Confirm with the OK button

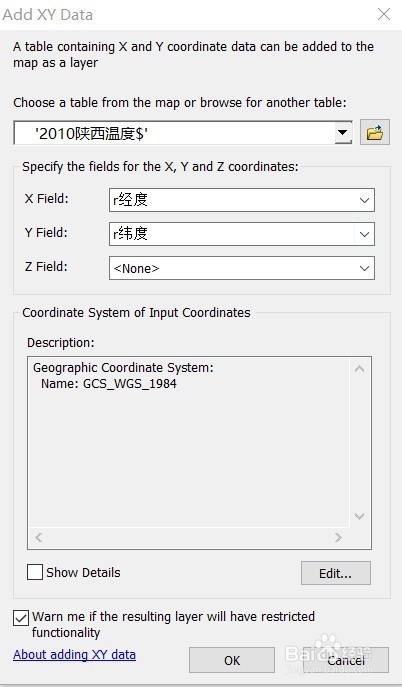click(x=232, y=660)
